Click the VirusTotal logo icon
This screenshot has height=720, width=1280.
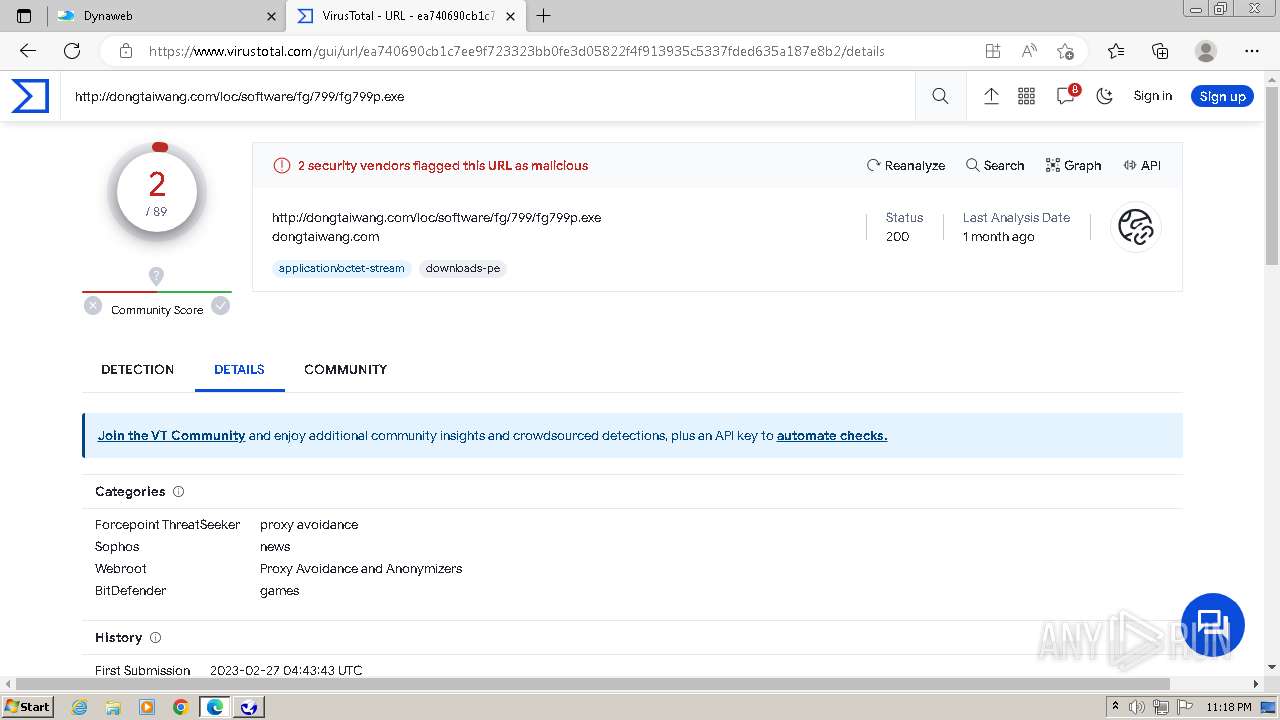(x=30, y=96)
